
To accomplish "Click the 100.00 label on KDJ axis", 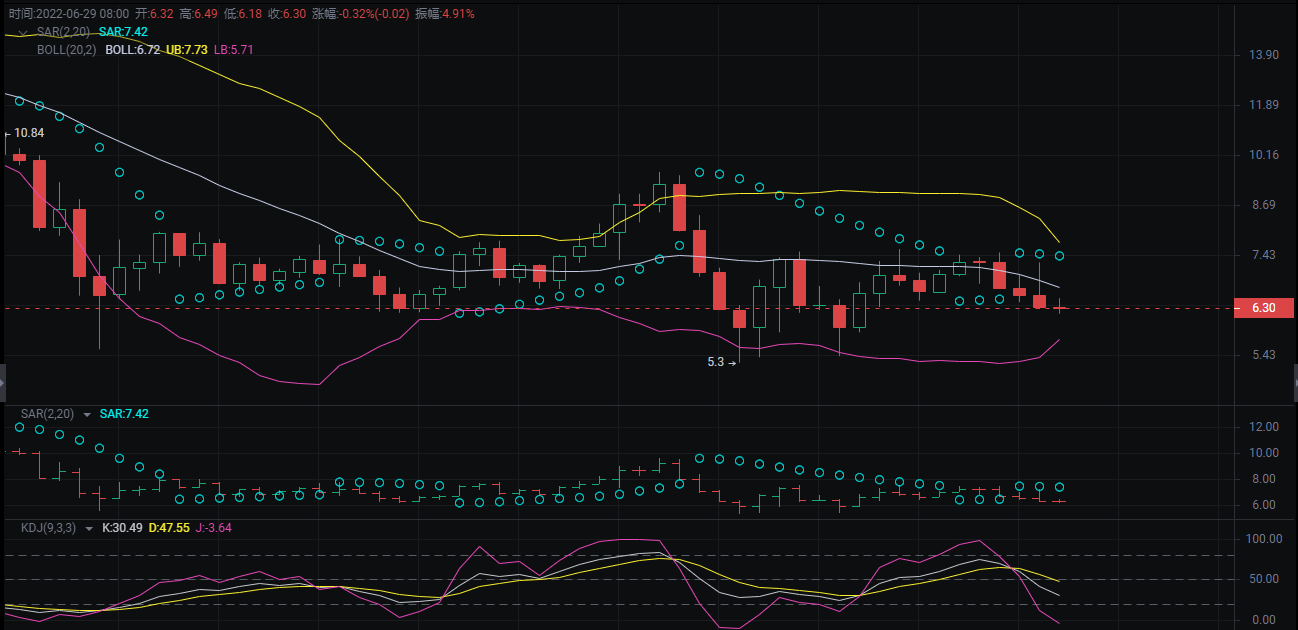I will pyautogui.click(x=1264, y=539).
